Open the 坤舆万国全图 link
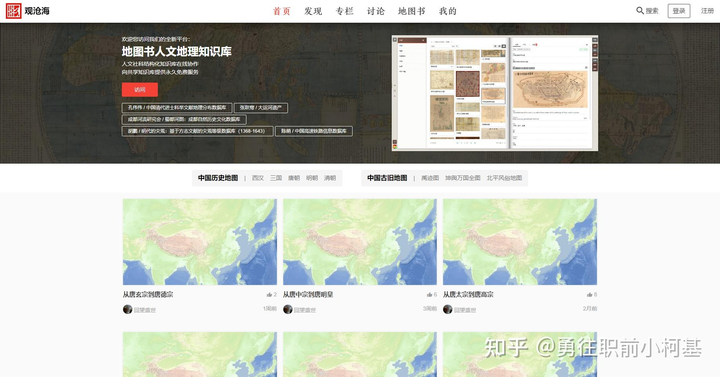Screen dimensions: 720x377 pos(463,178)
